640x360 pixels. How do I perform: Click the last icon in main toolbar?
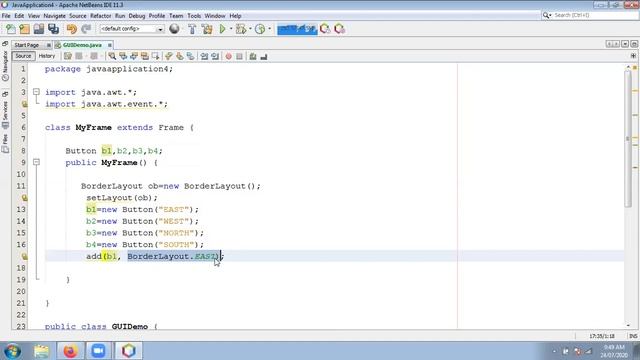[x=339, y=29]
